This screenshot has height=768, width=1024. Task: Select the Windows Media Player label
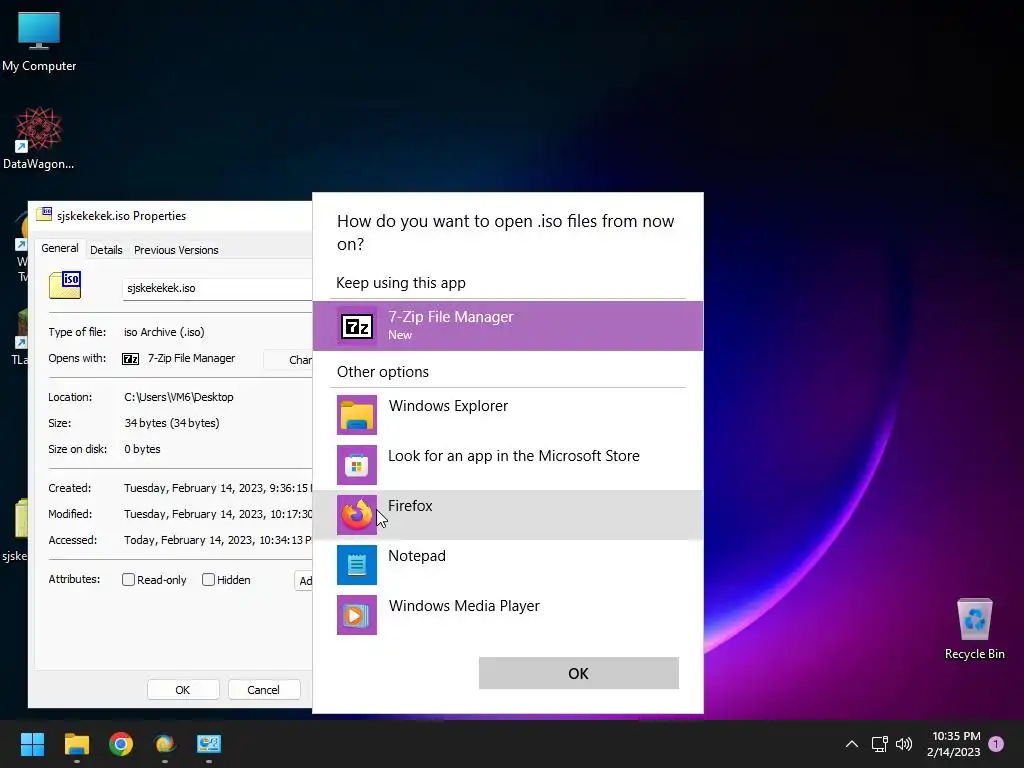[464, 606]
